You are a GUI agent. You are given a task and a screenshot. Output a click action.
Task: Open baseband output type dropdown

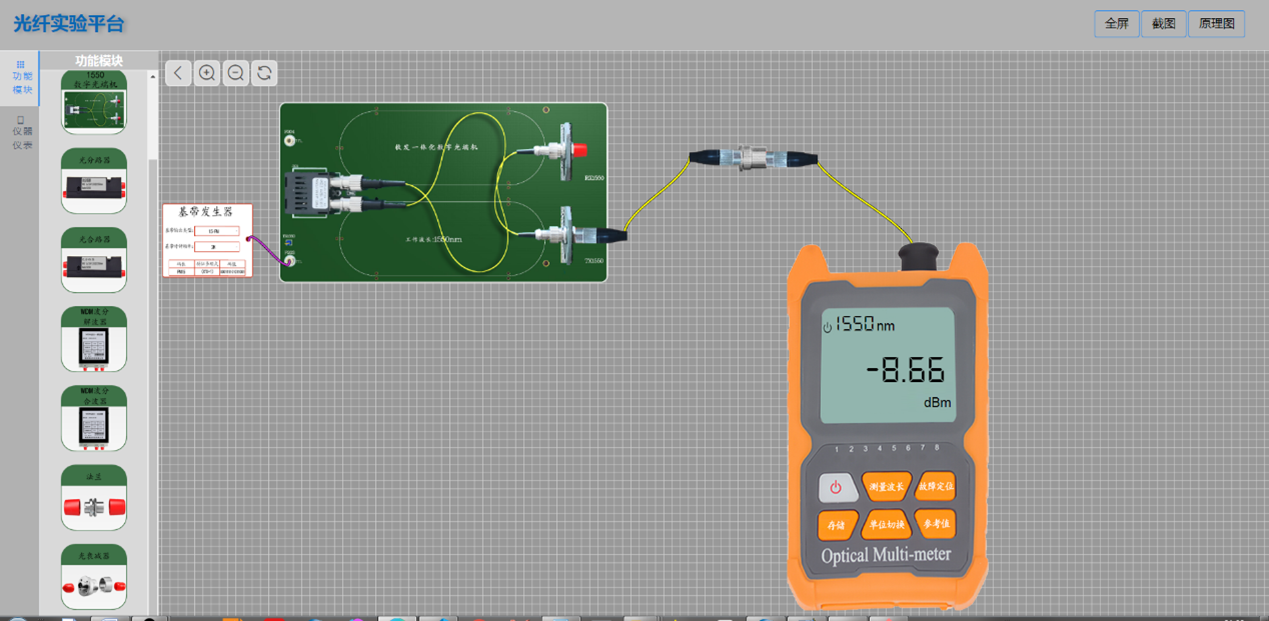216,231
